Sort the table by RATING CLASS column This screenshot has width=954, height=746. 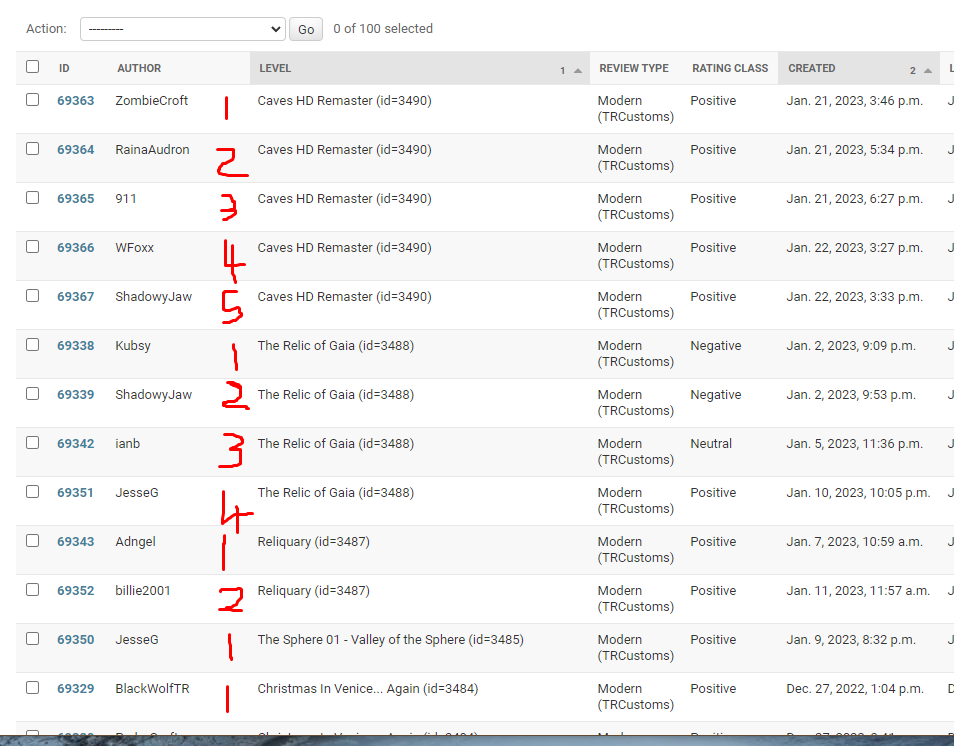[x=729, y=67]
